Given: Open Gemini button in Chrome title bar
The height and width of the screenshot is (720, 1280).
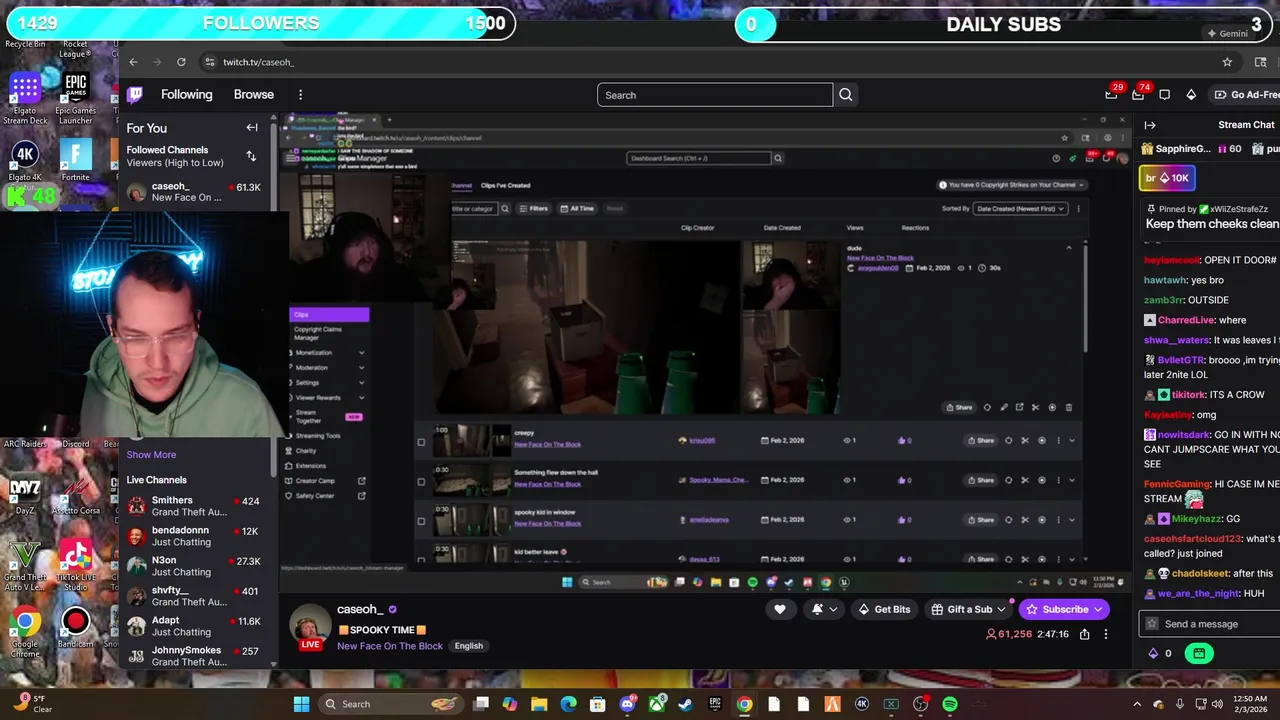Looking at the screenshot, I should tap(1227, 33).
